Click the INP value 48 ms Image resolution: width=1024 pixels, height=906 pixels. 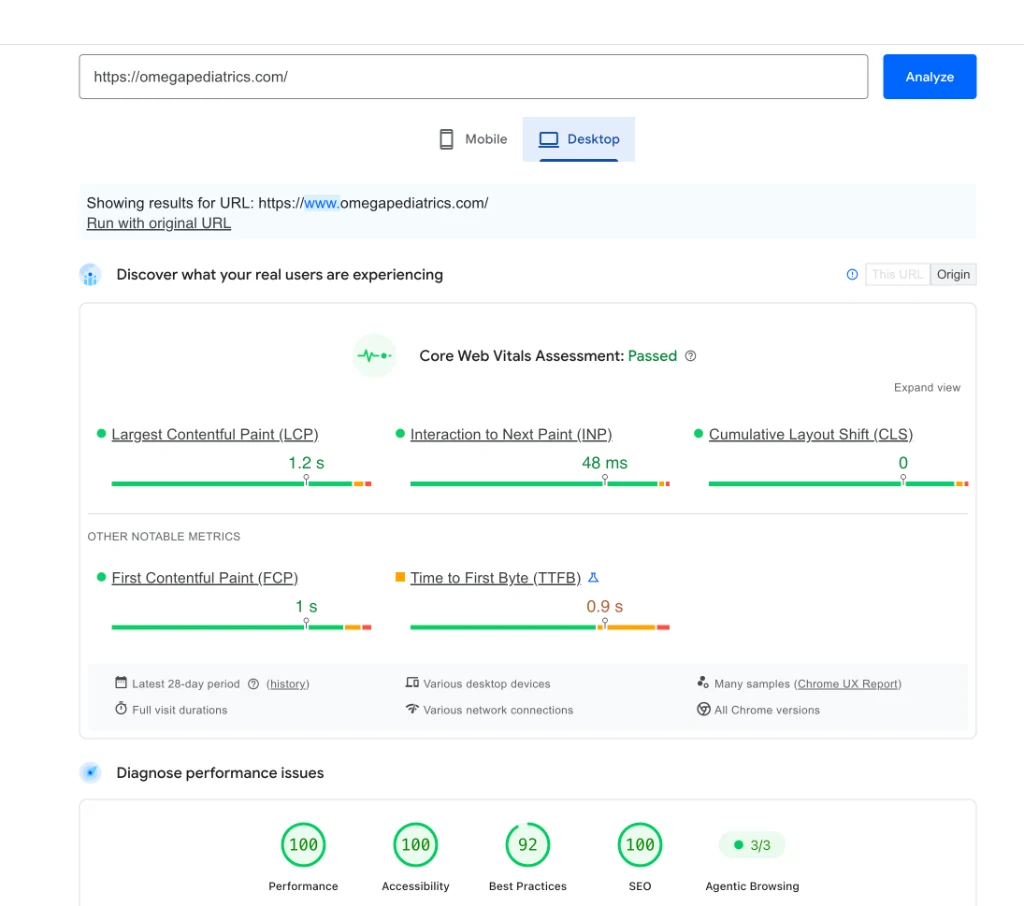[x=605, y=463]
